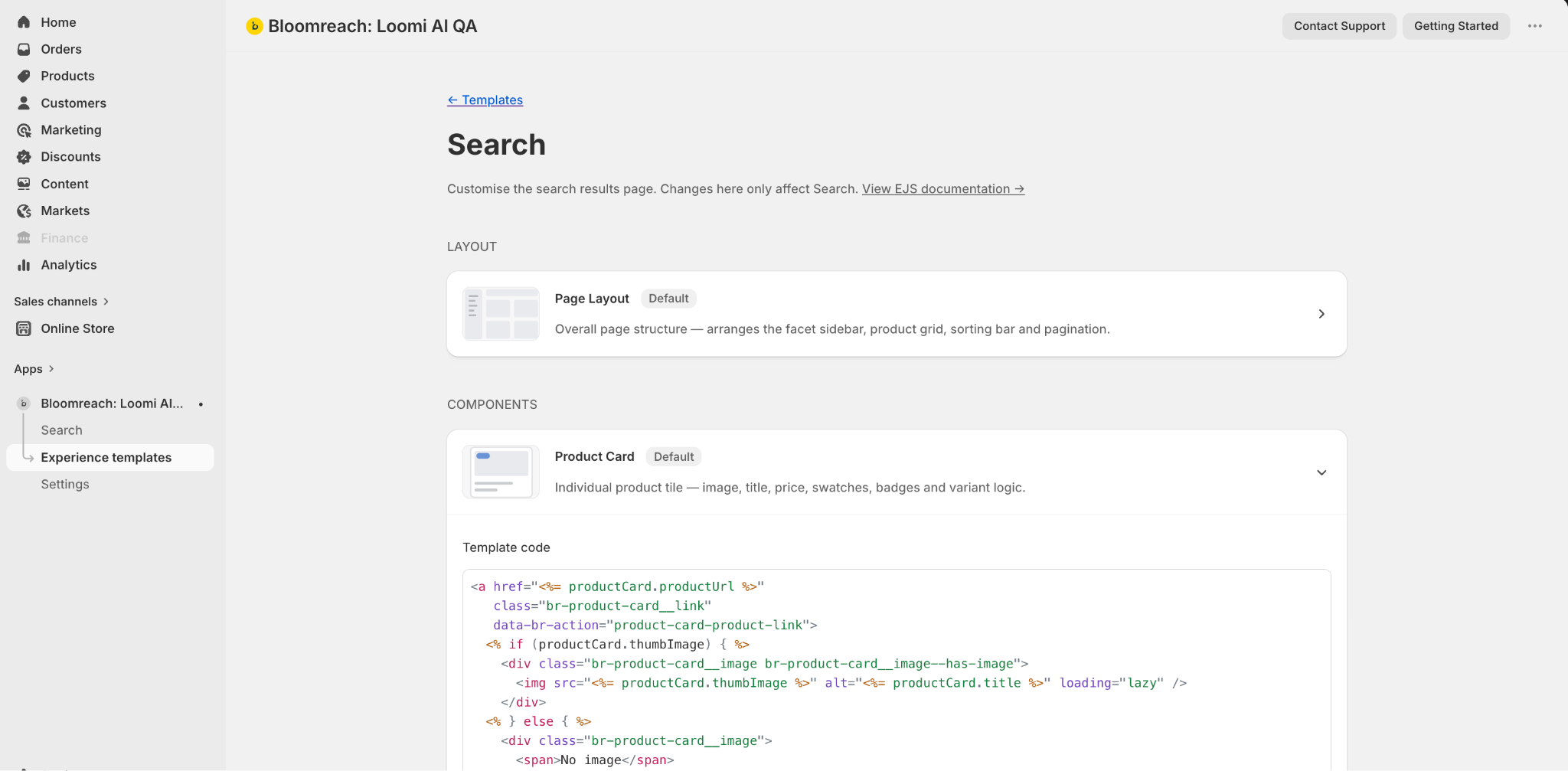Click the Product Card description text
Image resolution: width=1568 pixels, height=771 pixels.
(790, 488)
